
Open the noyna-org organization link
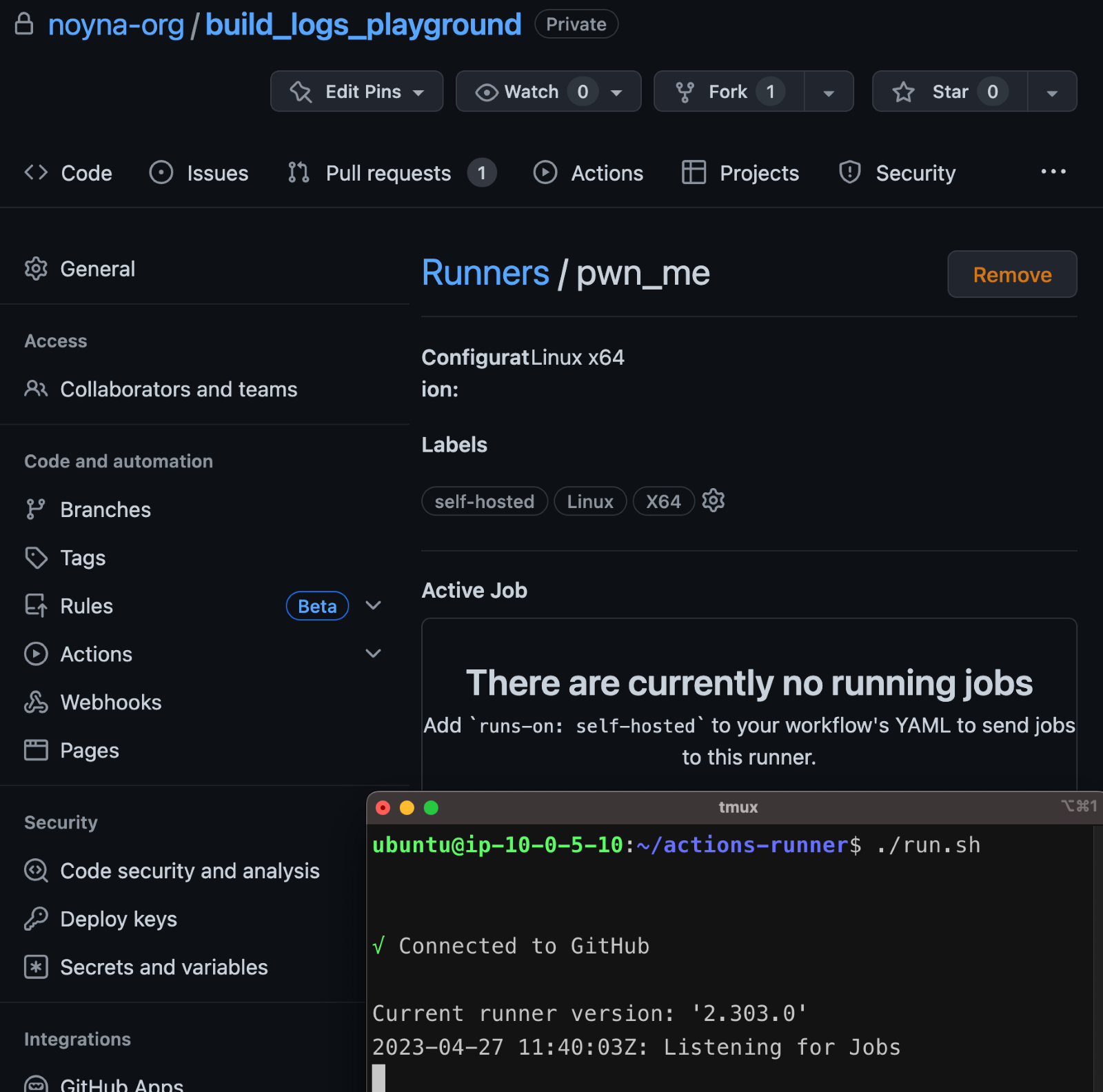click(116, 25)
